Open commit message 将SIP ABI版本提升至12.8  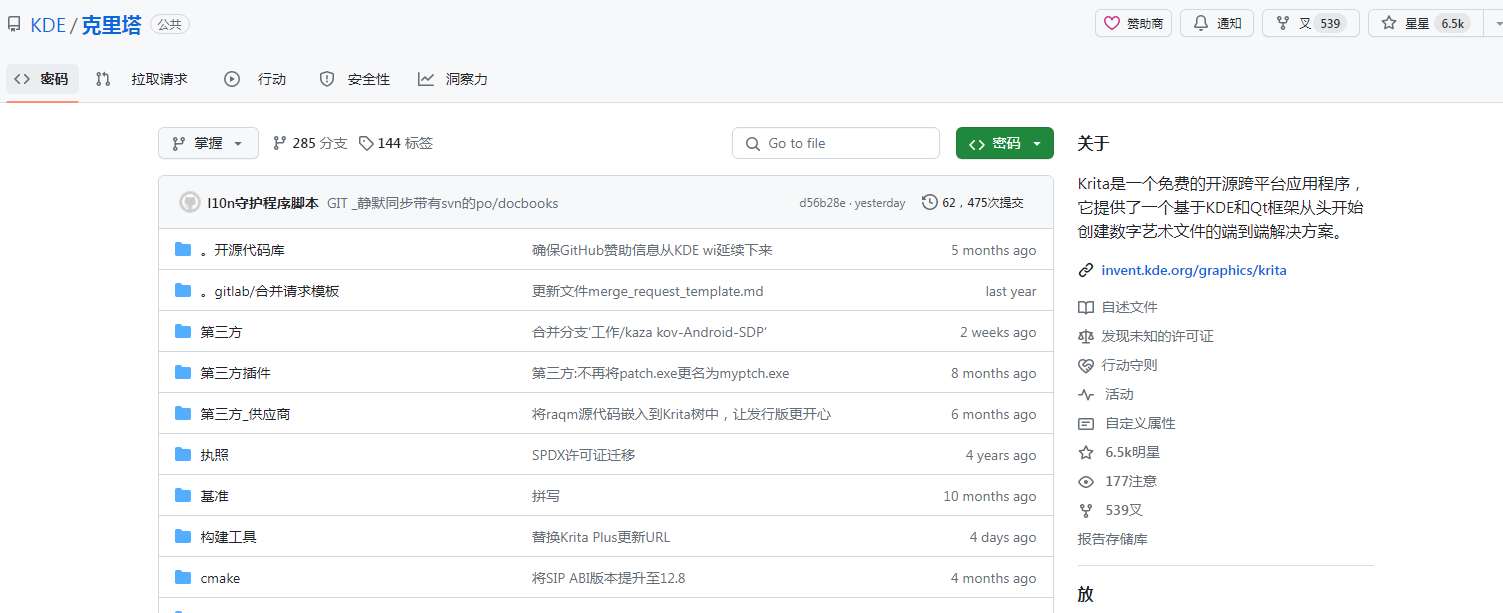(x=608, y=578)
